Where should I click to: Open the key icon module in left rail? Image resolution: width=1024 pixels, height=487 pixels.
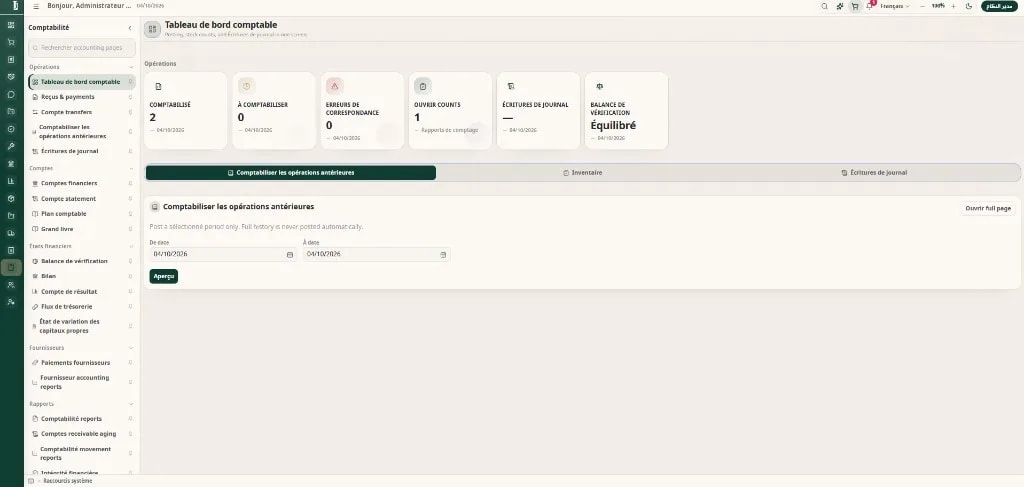11,146
